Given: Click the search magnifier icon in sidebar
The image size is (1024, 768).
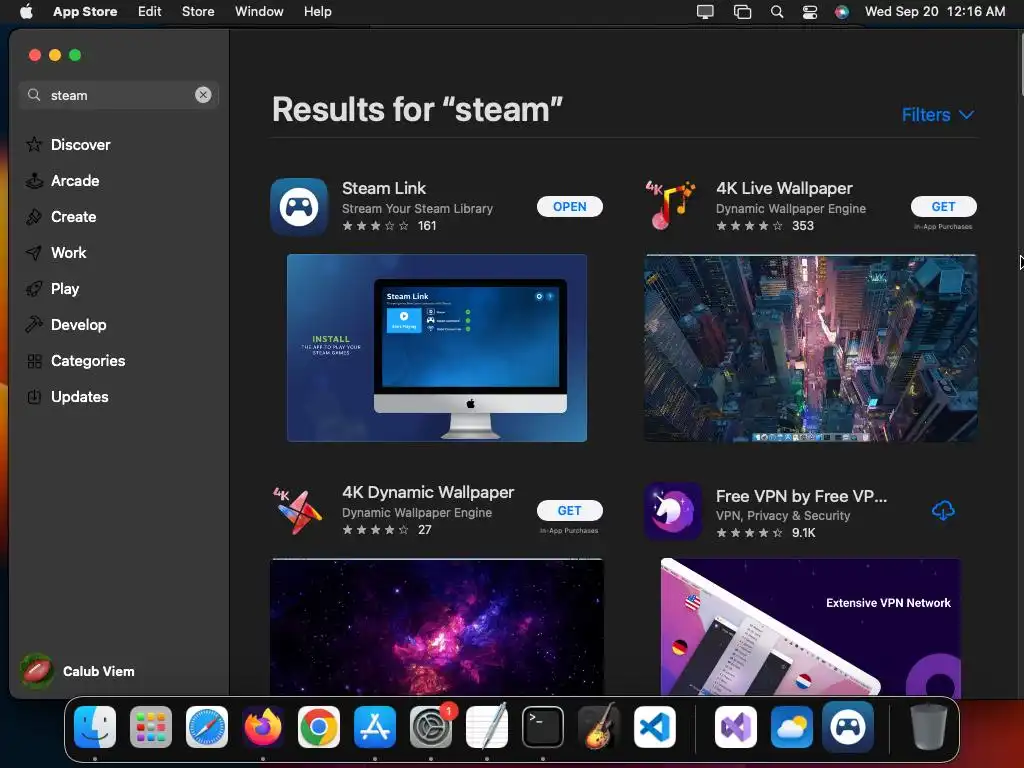Looking at the screenshot, I should click(34, 95).
